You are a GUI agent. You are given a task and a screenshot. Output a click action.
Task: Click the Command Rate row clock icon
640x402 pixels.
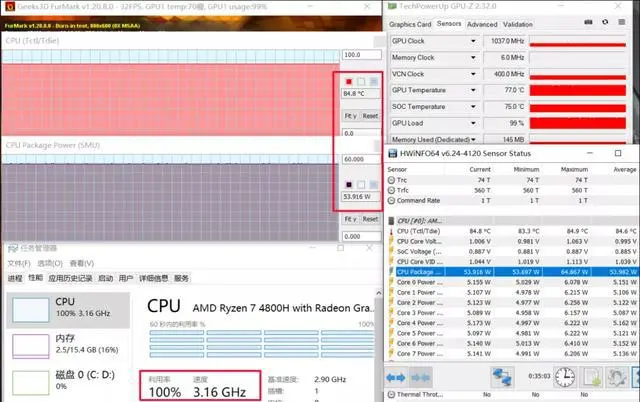coord(391,200)
